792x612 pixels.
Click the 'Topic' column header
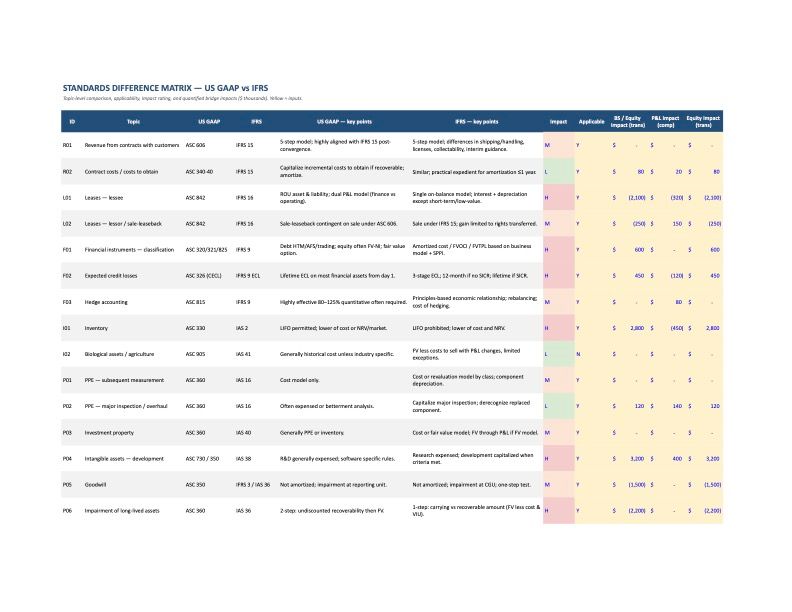pyautogui.click(x=133, y=122)
